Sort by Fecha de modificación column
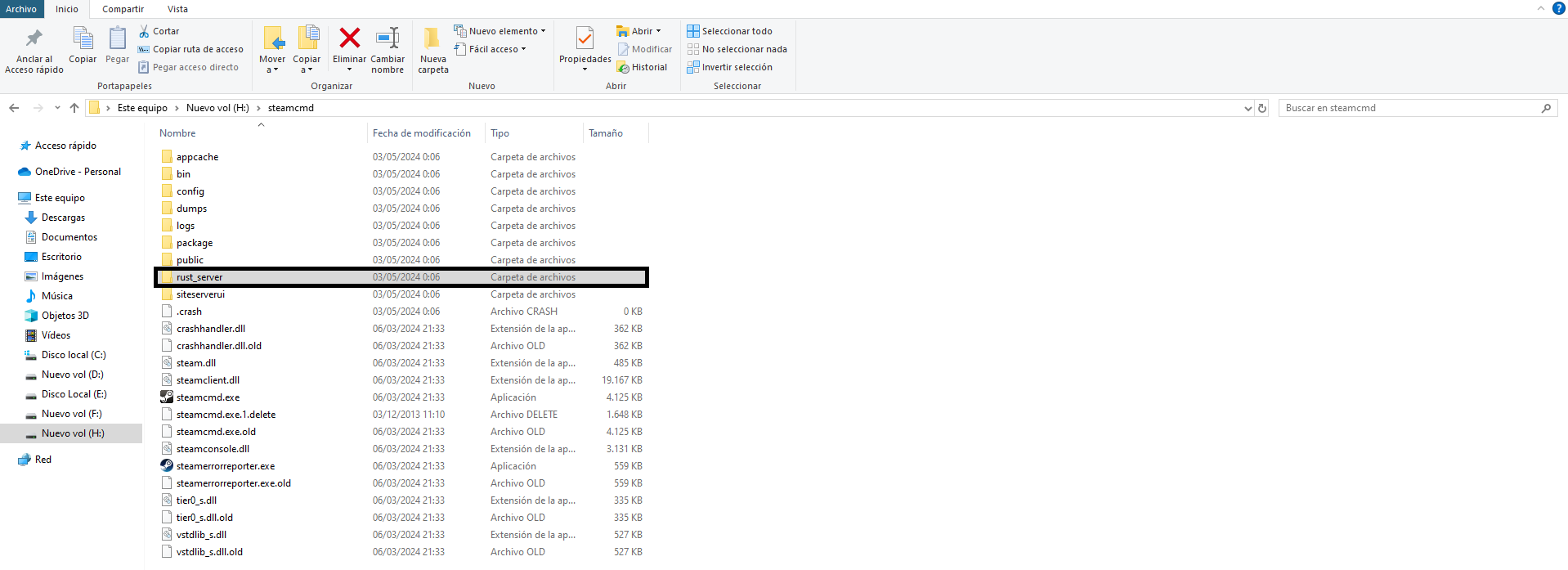Image resolution: width=1568 pixels, height=570 pixels. [x=422, y=133]
